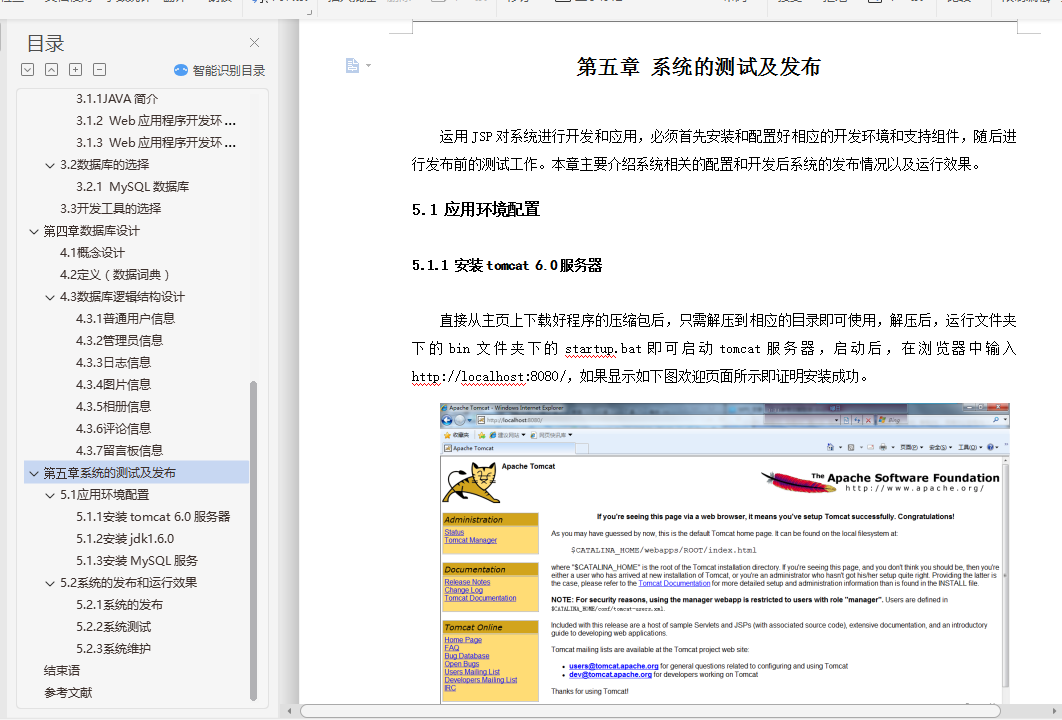
Task: Select the 3.1.3 Web 应用程序开发环 entry
Action: 156,143
